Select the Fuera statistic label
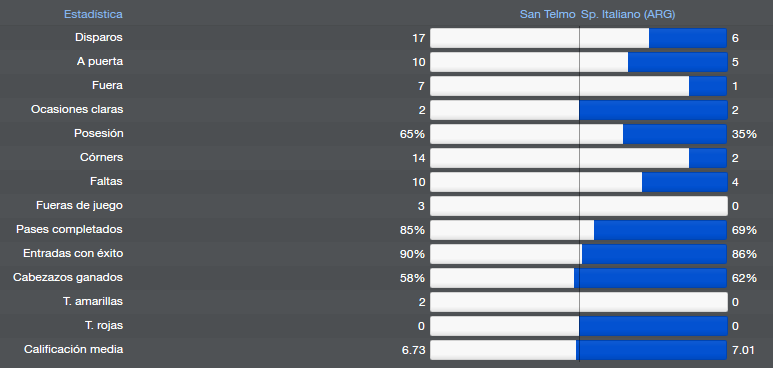 107,85
